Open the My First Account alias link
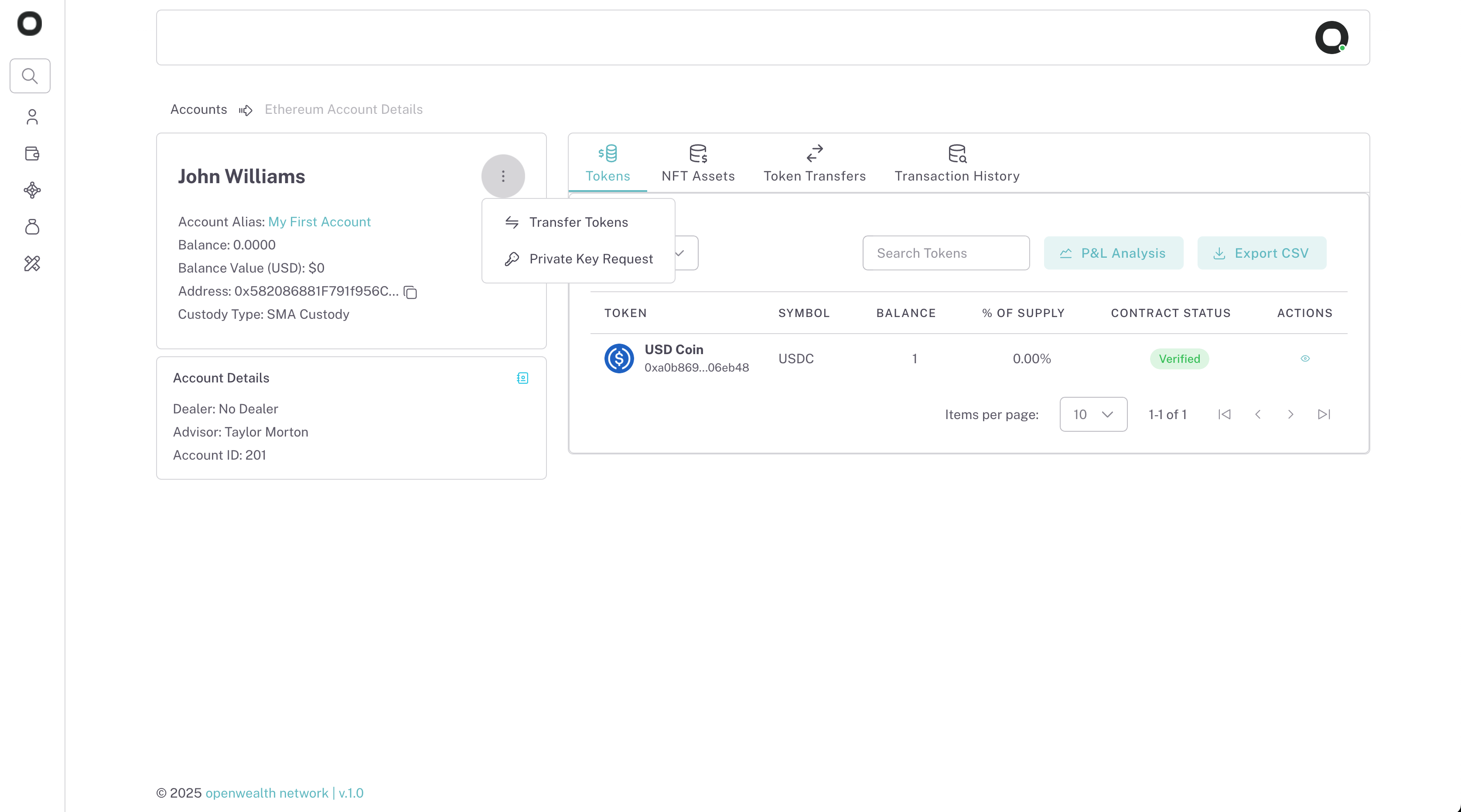 tap(319, 221)
